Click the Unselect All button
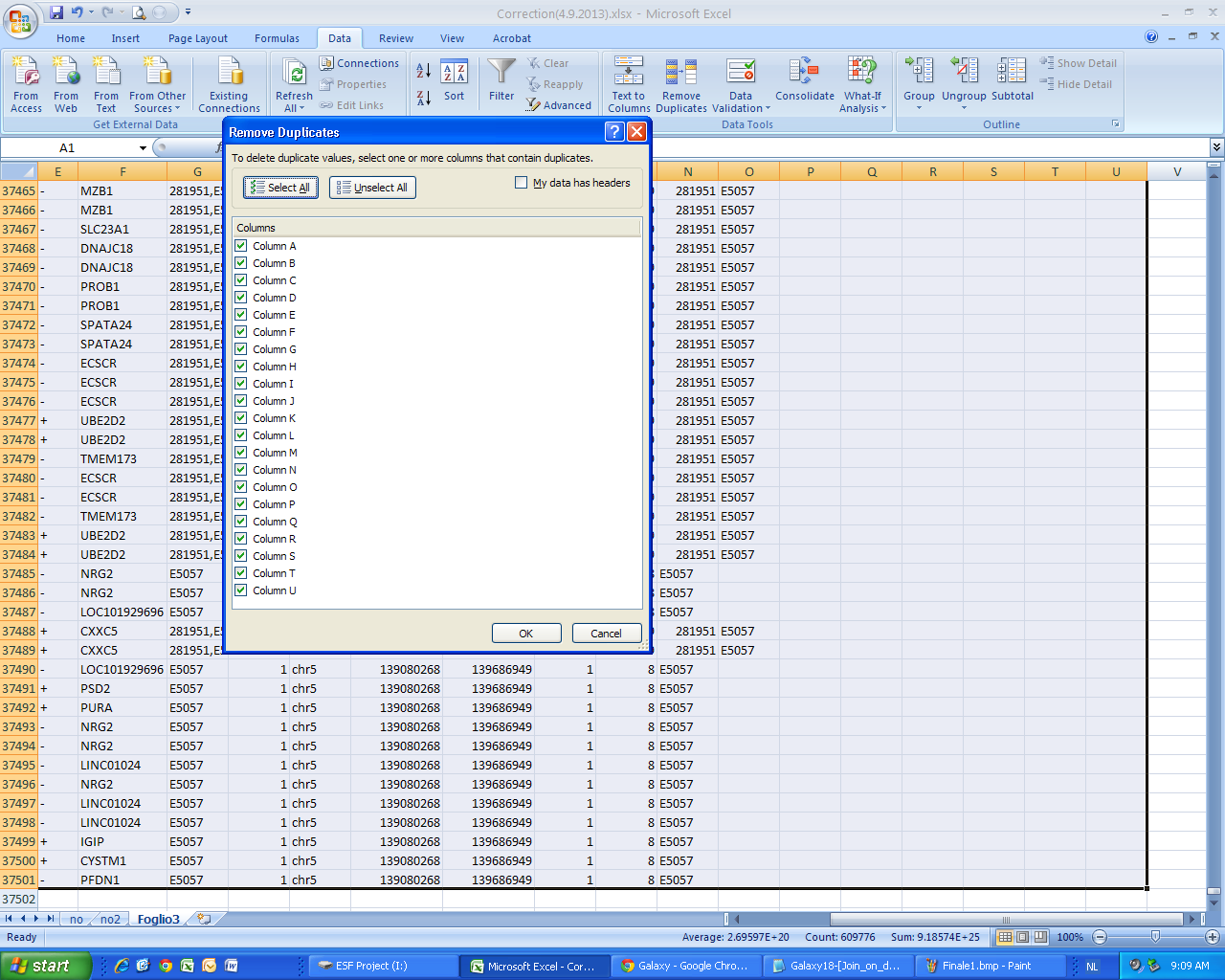Screen dimensions: 1225x980 coord(372,188)
